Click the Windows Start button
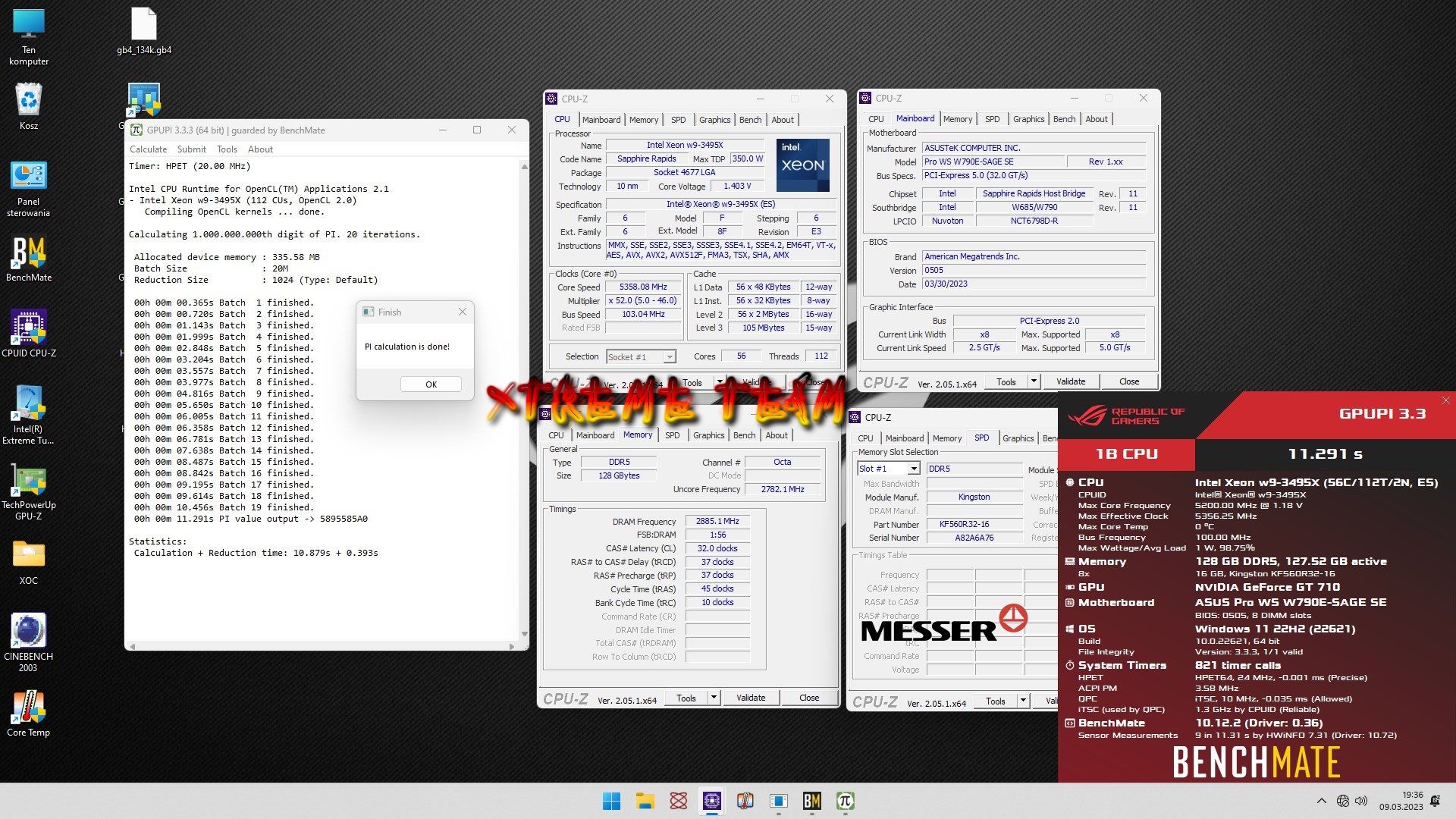The width and height of the screenshot is (1456, 819). (x=611, y=801)
